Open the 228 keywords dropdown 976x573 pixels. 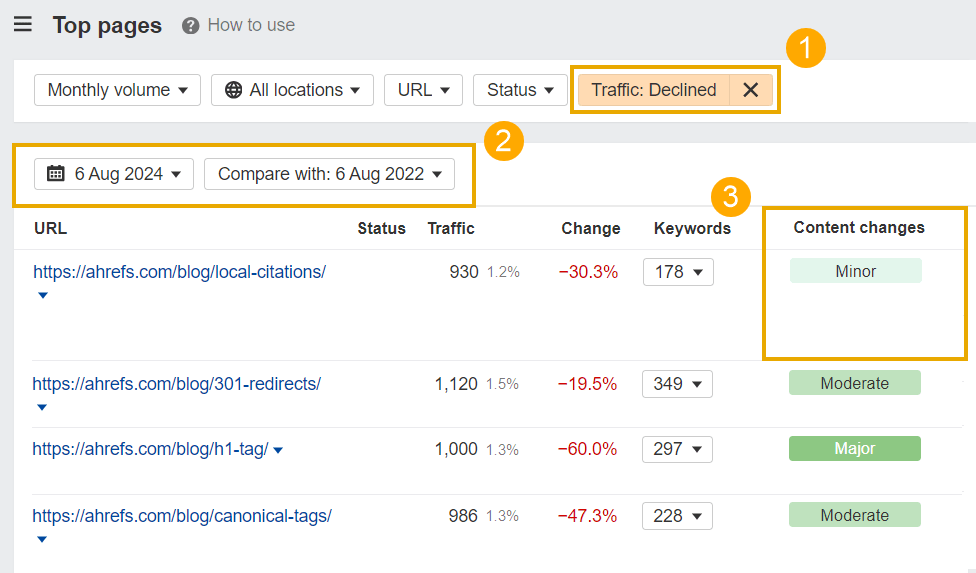pyautogui.click(x=677, y=516)
